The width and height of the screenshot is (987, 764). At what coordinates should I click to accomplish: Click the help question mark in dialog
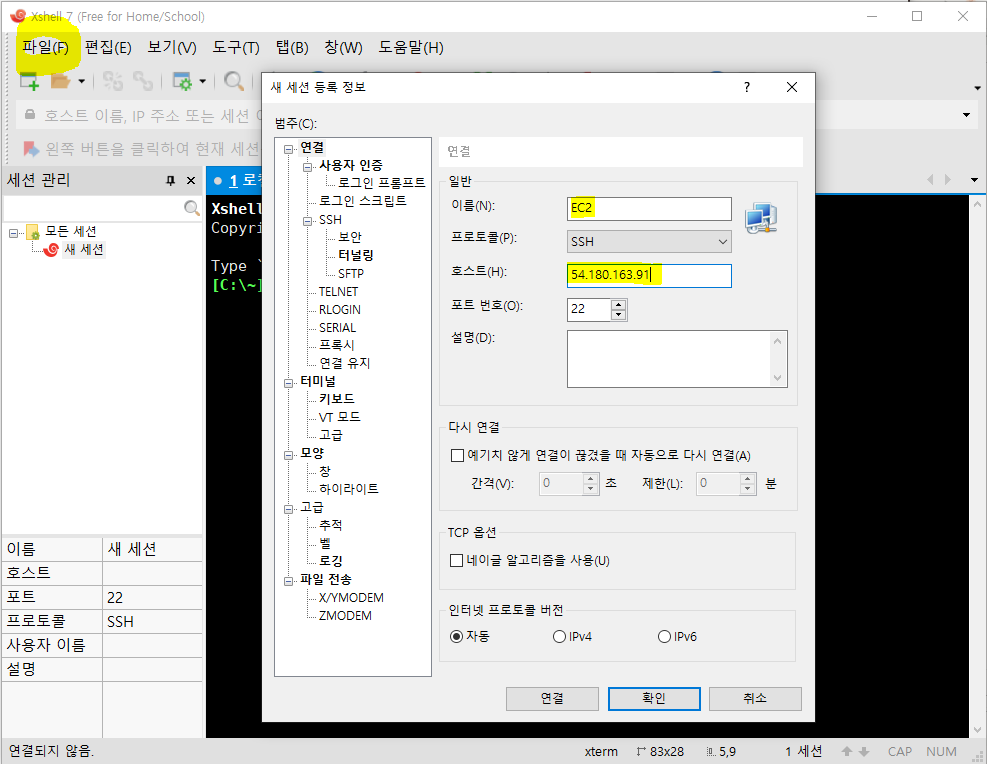point(747,87)
